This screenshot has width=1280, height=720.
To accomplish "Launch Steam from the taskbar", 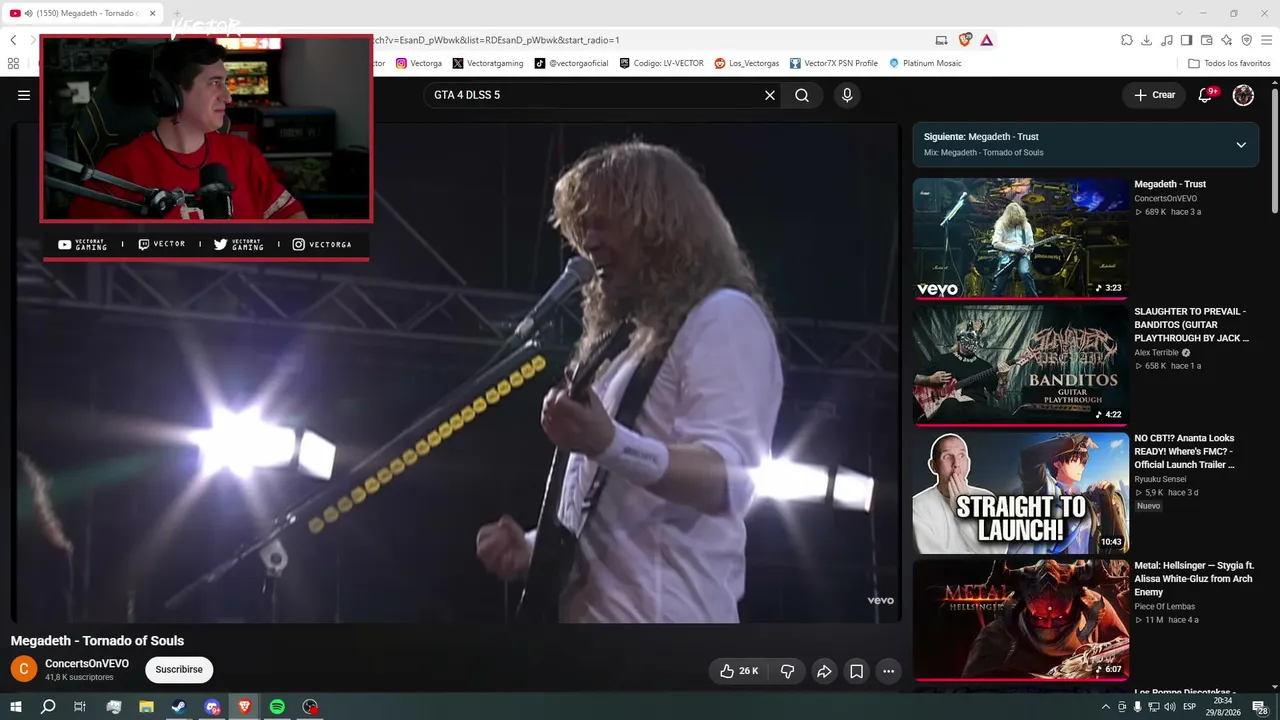I will coord(179,707).
